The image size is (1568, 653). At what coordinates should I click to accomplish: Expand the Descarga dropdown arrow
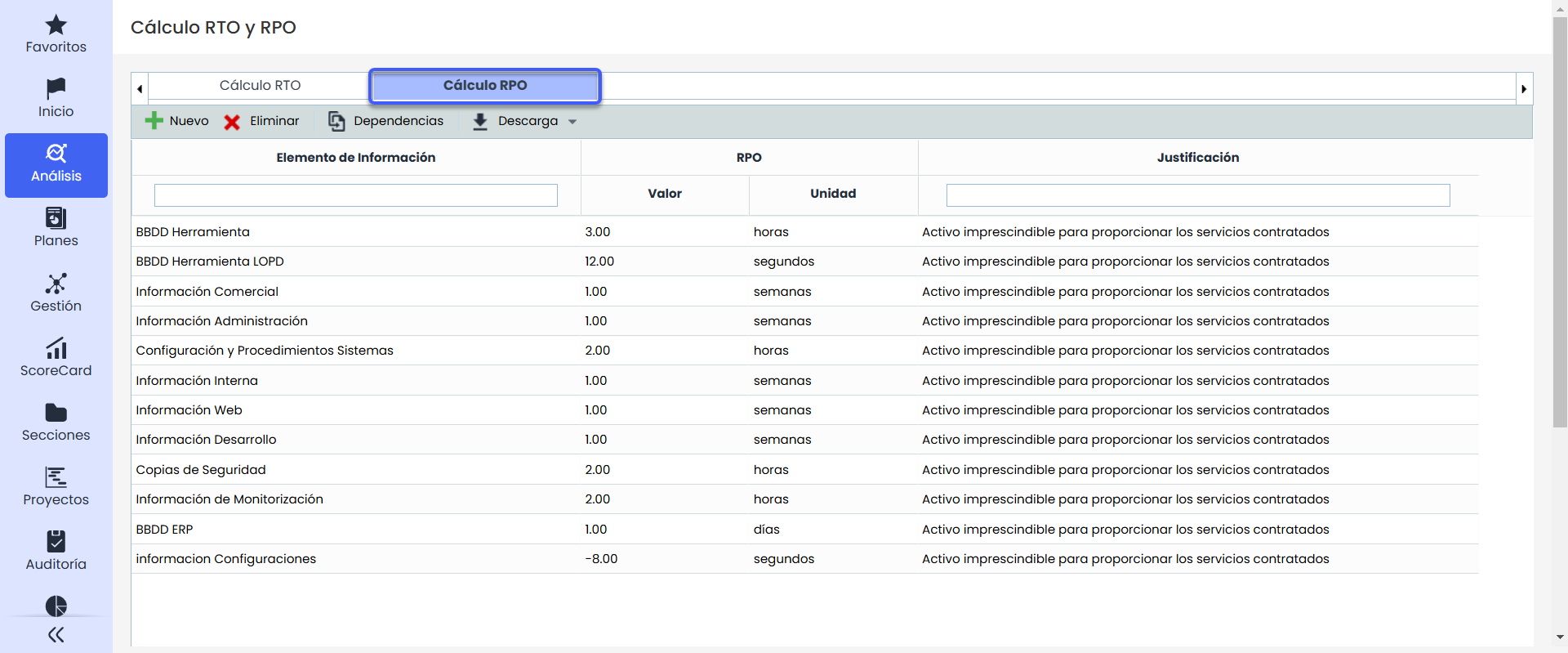click(x=572, y=122)
